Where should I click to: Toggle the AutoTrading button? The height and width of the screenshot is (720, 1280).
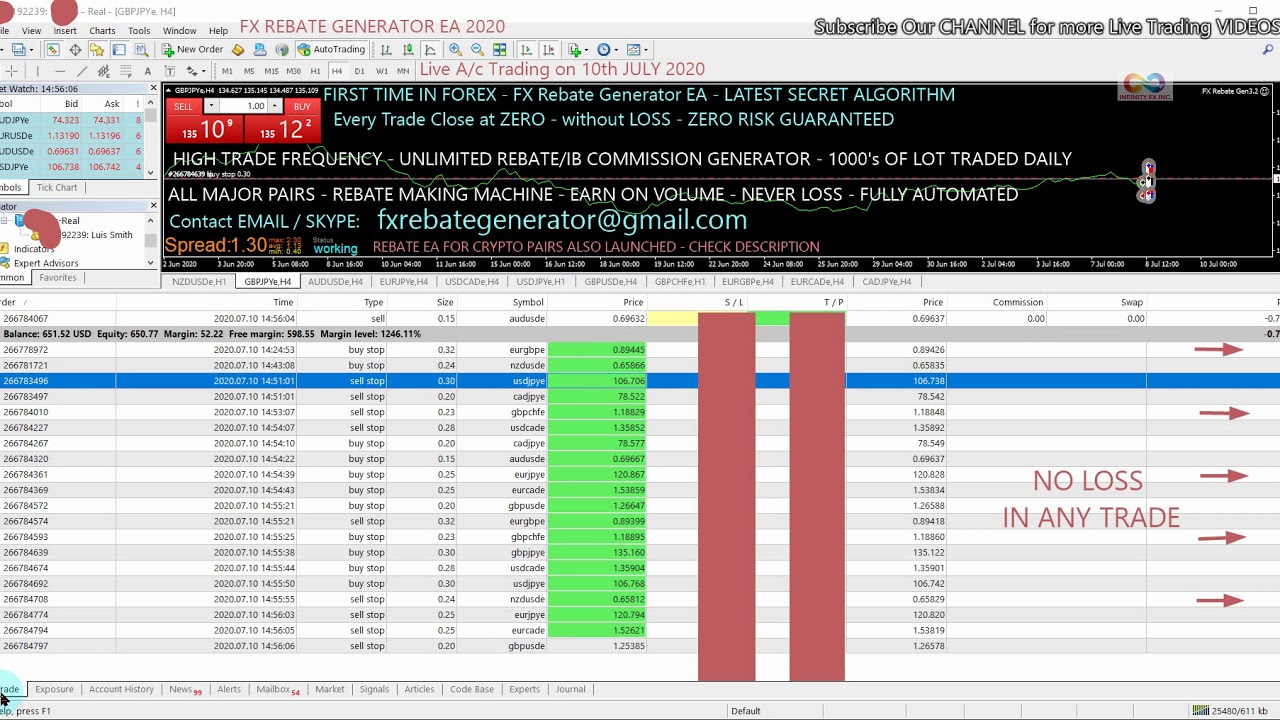point(332,49)
